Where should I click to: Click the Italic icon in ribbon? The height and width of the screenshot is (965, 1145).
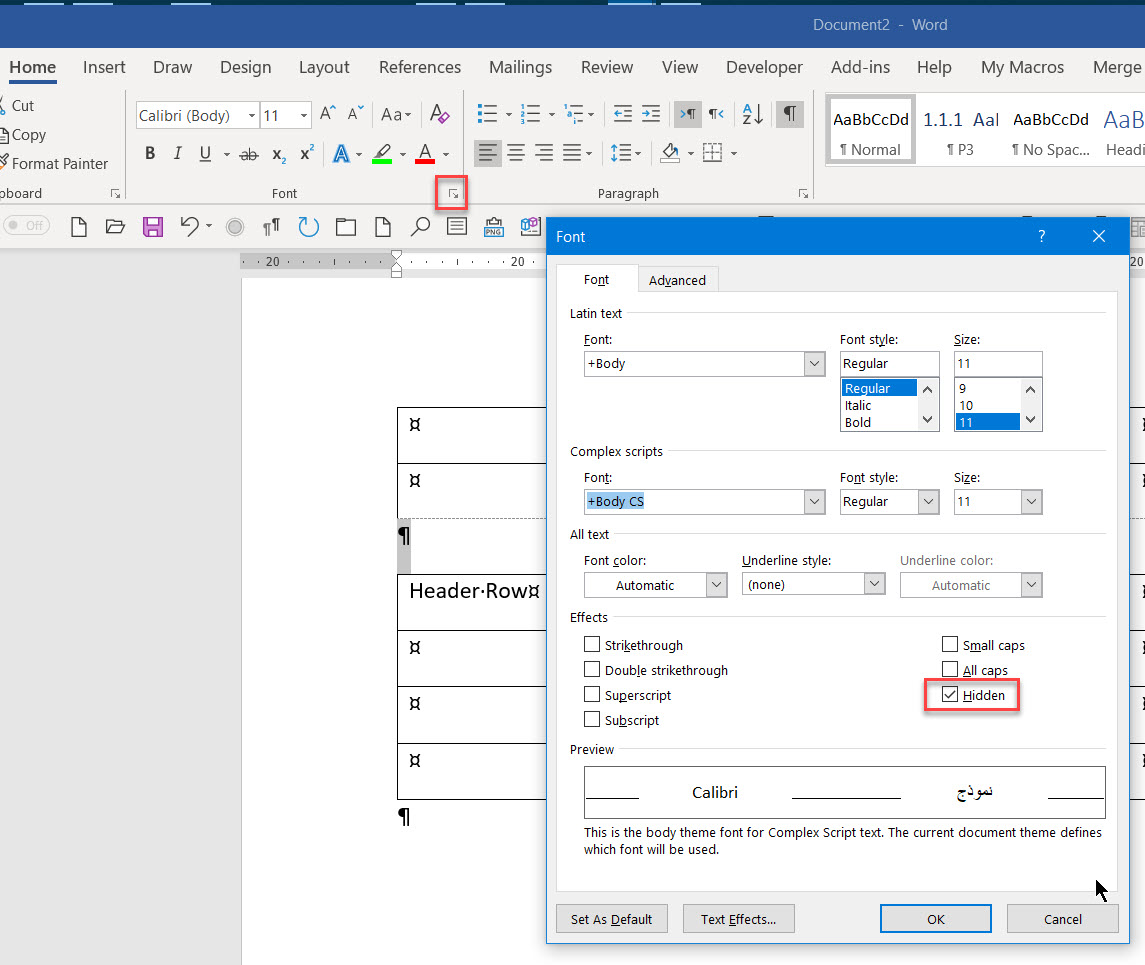tap(178, 154)
